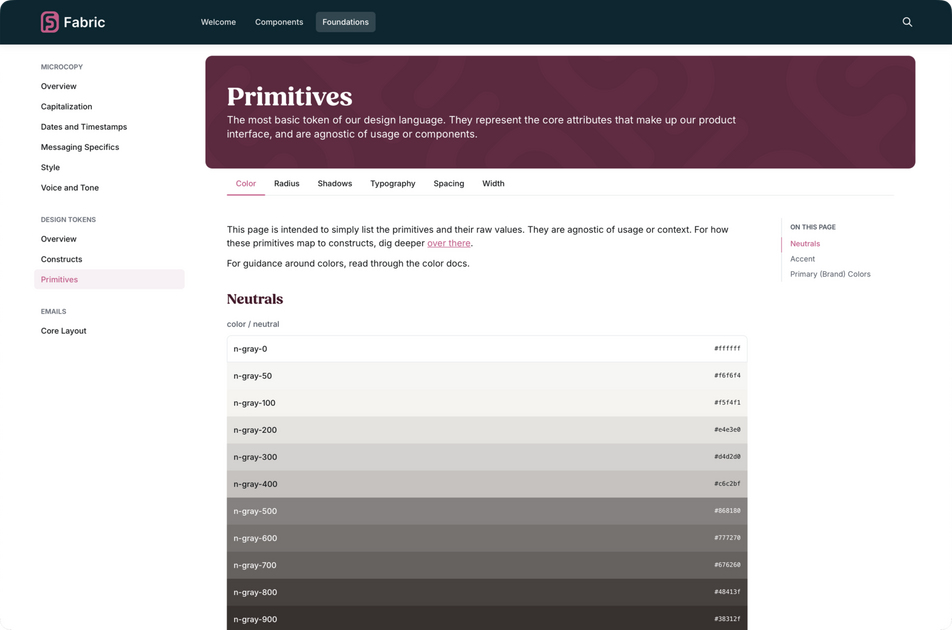Open the 'over there' link
The height and width of the screenshot is (630, 952).
pos(448,242)
